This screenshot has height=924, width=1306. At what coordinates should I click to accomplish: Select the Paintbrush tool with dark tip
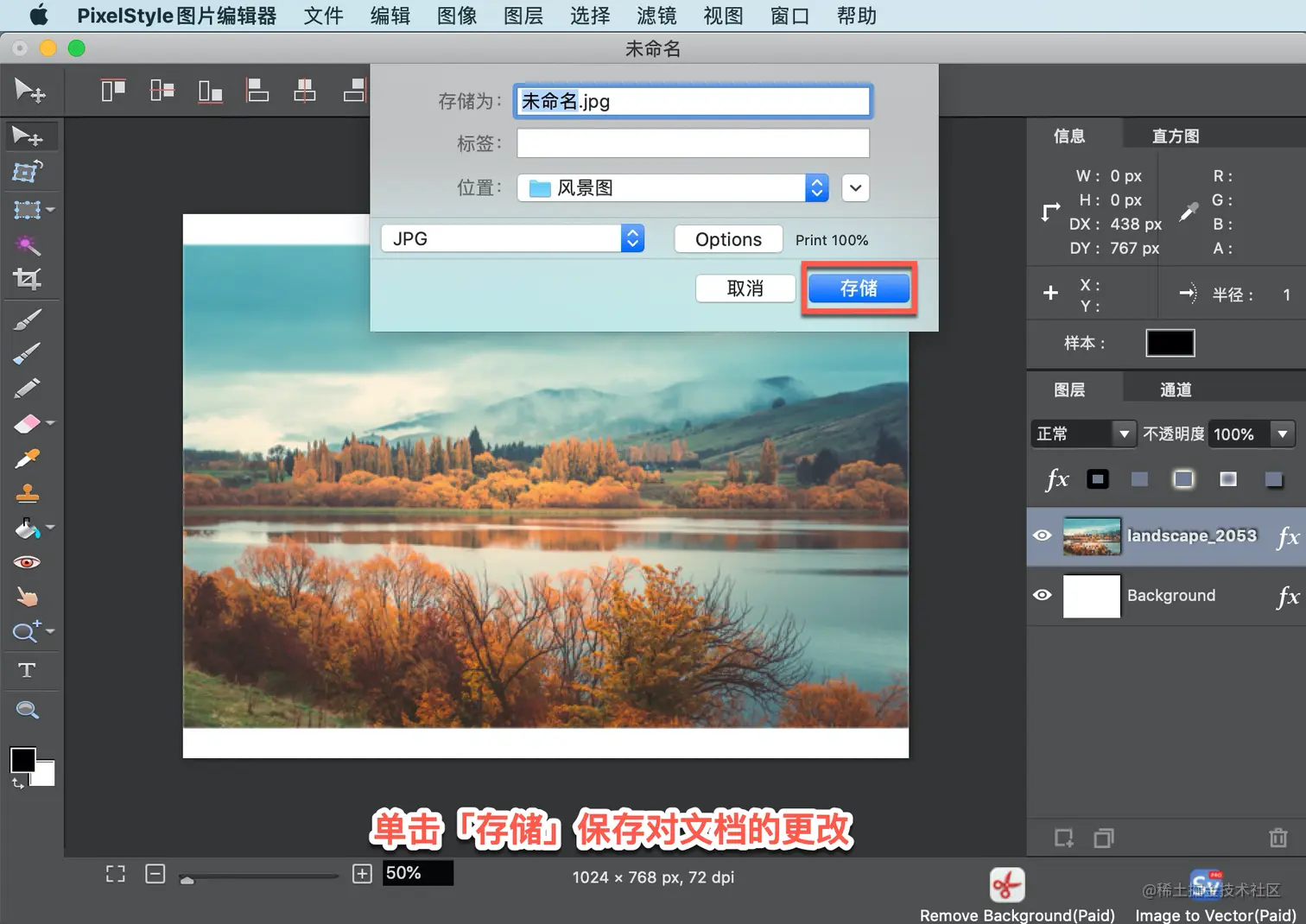tap(27, 320)
